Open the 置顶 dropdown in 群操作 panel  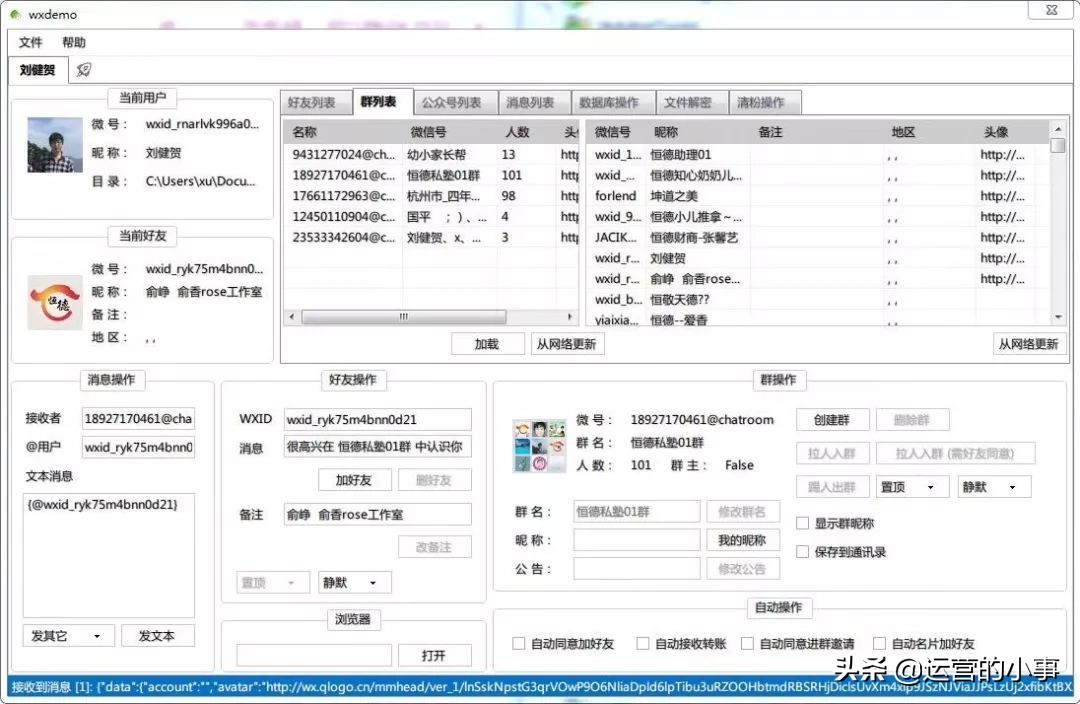[911, 485]
